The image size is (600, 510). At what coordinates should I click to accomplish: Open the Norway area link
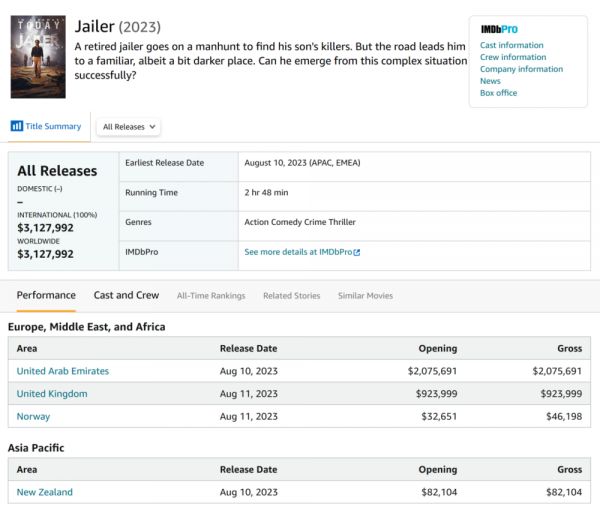point(33,416)
